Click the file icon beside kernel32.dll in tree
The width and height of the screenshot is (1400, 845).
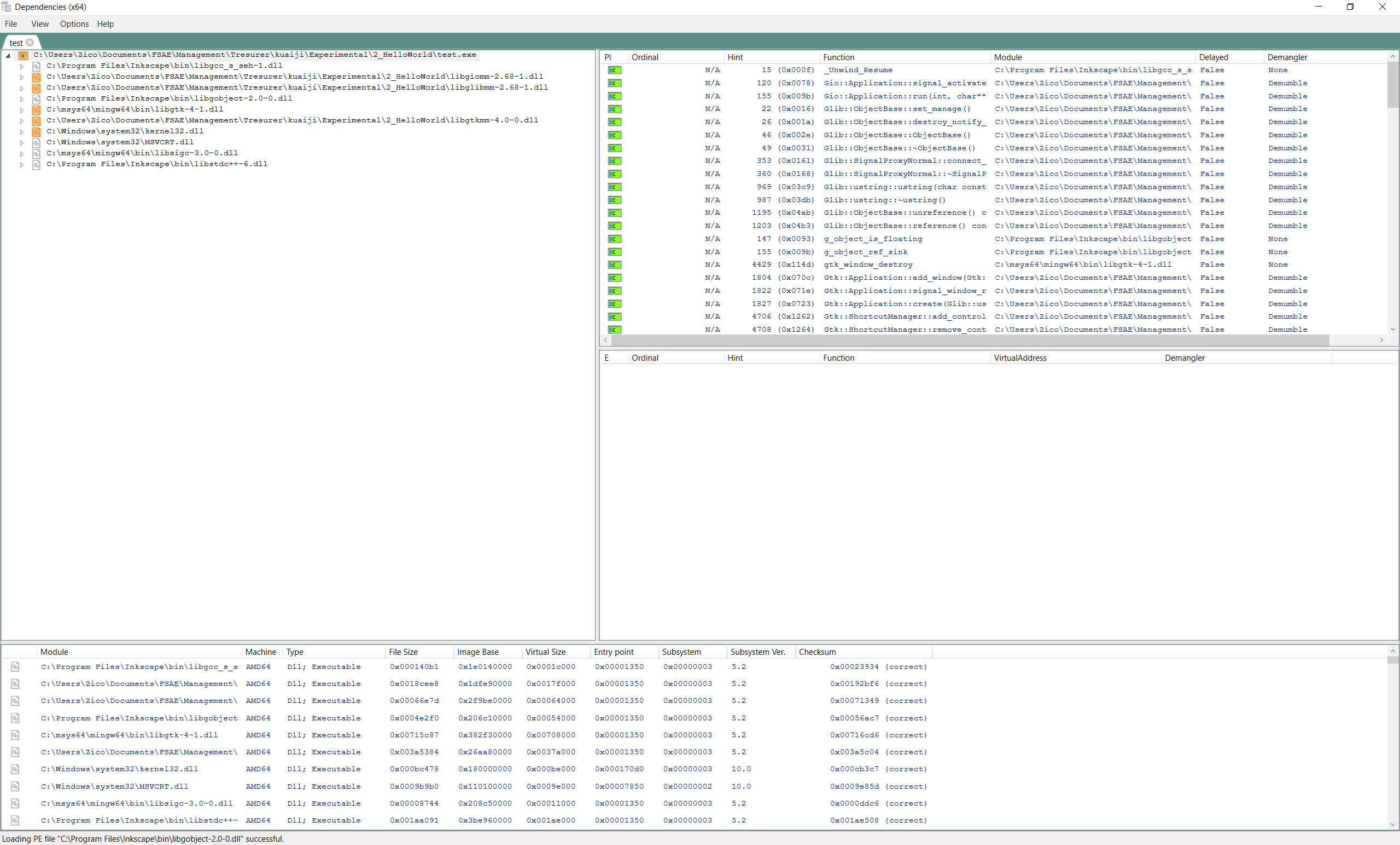tap(36, 131)
